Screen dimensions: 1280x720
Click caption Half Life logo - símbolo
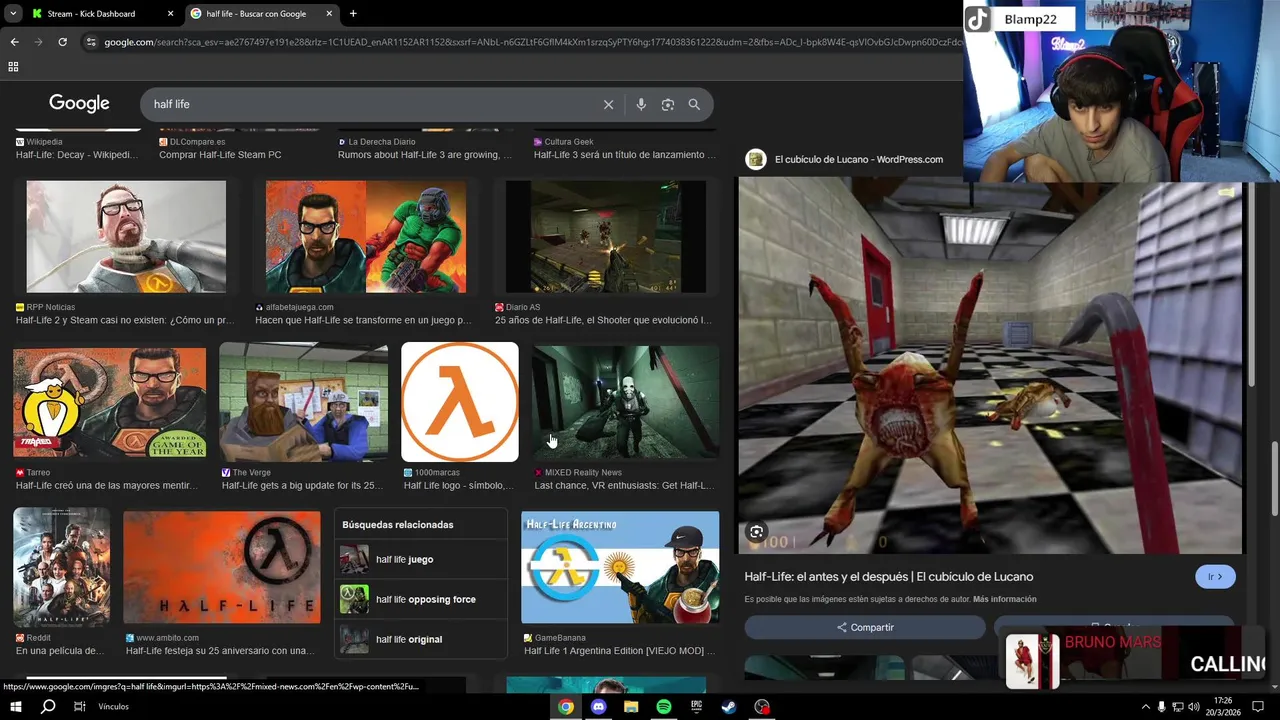click(x=459, y=486)
